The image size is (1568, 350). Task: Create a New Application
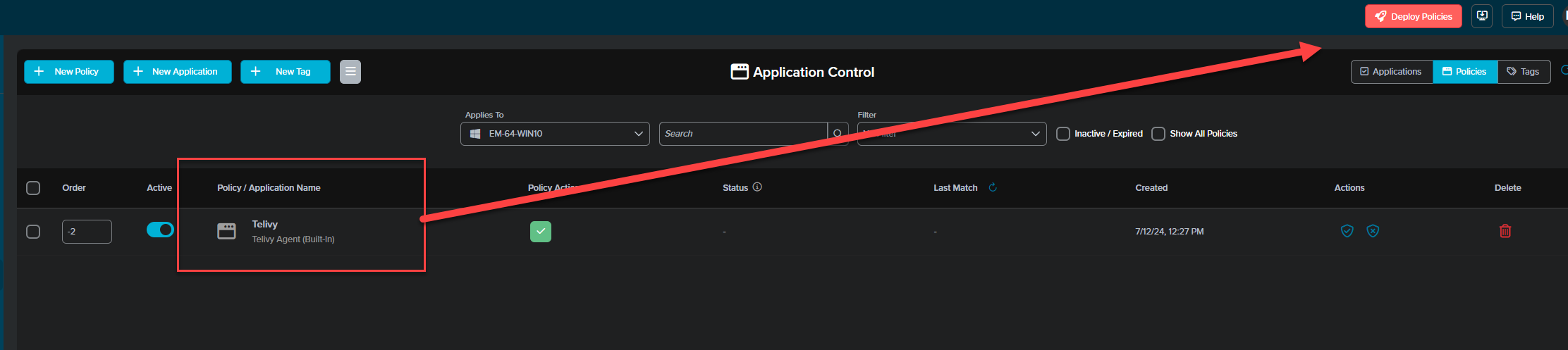tap(178, 72)
